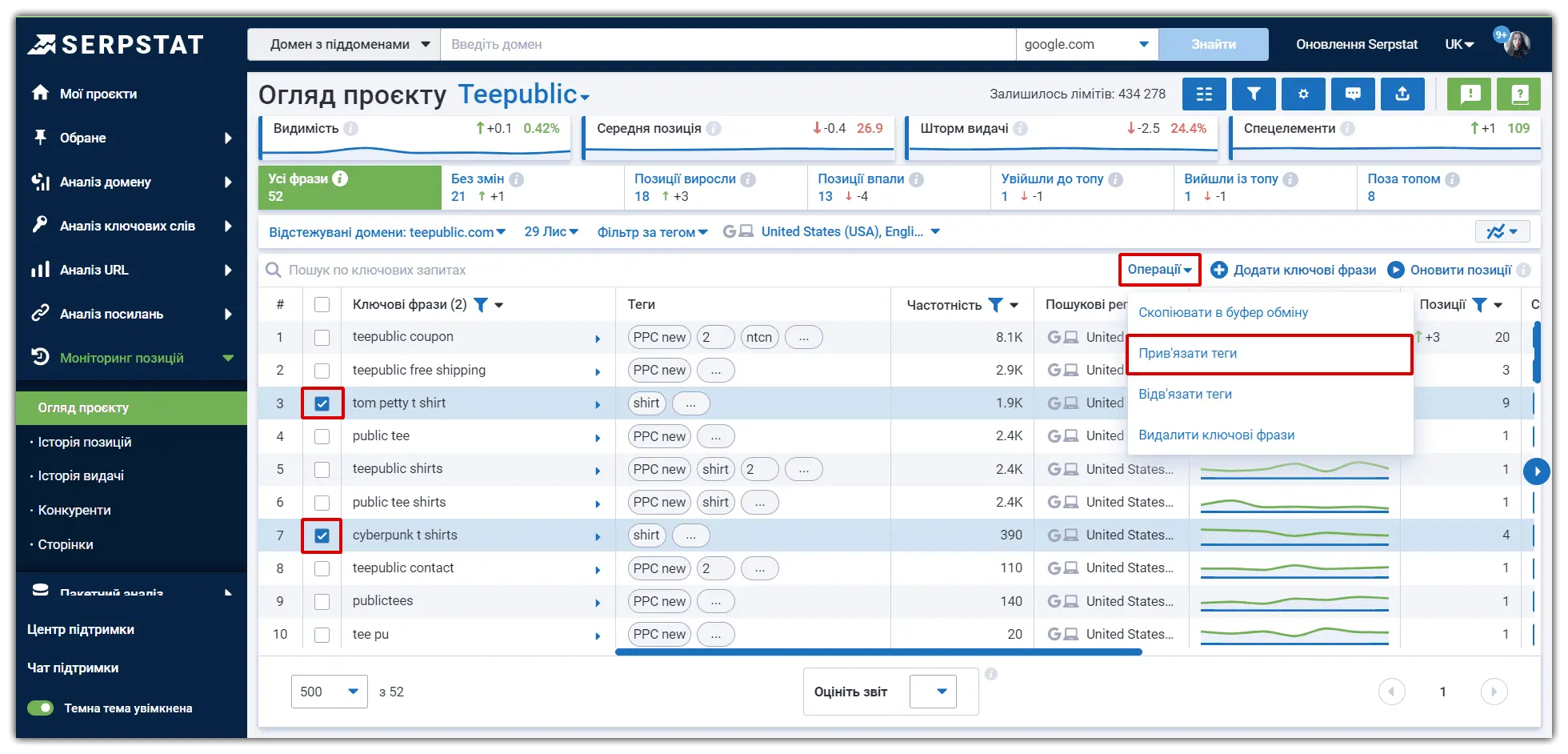Image resolution: width=1568 pixels, height=754 pixels.
Task: Uncheck the cyberpunk t shirts checkbox
Action: (322, 535)
